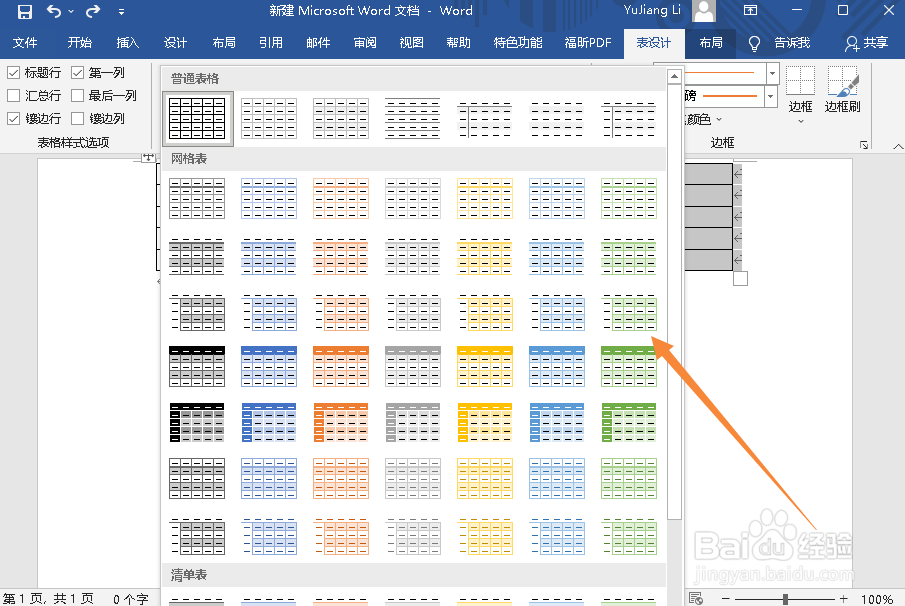
Task: Click the word count 0 个字
Action: 131,599
